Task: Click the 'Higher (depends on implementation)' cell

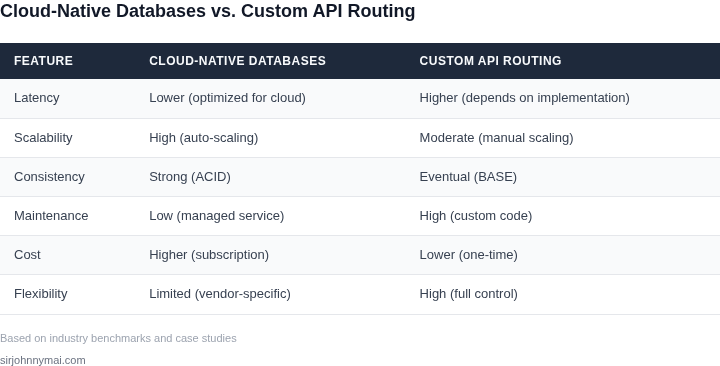Action: (524, 98)
